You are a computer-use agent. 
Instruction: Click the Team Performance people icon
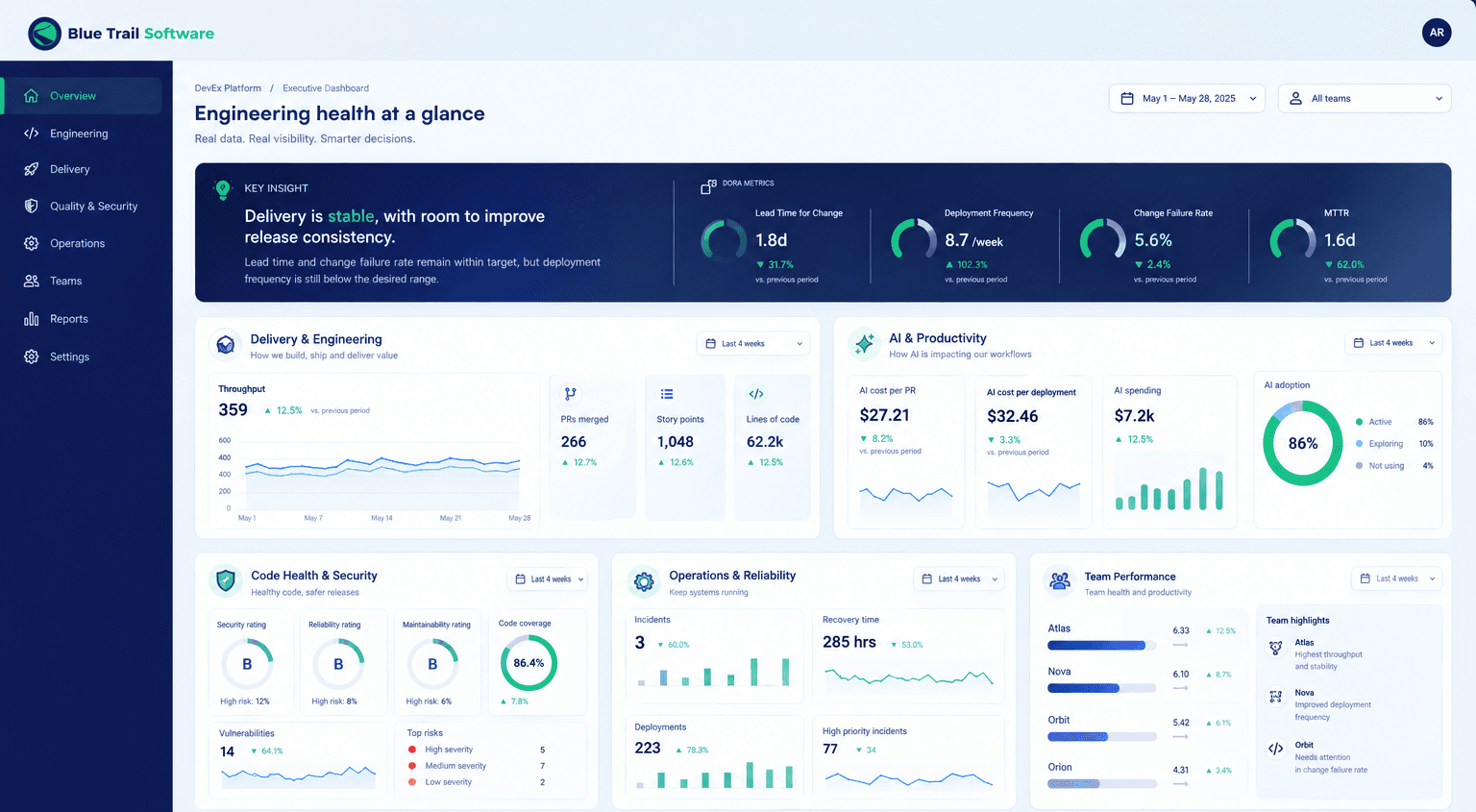[1060, 581]
